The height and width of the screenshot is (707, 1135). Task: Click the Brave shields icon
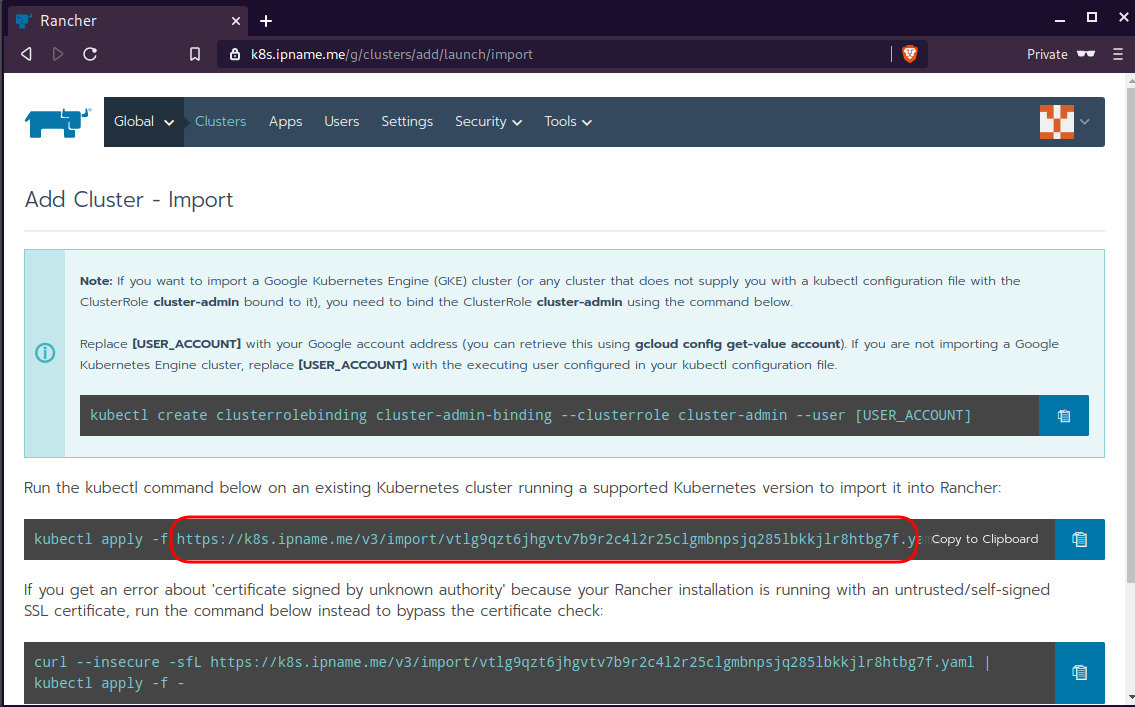point(909,54)
